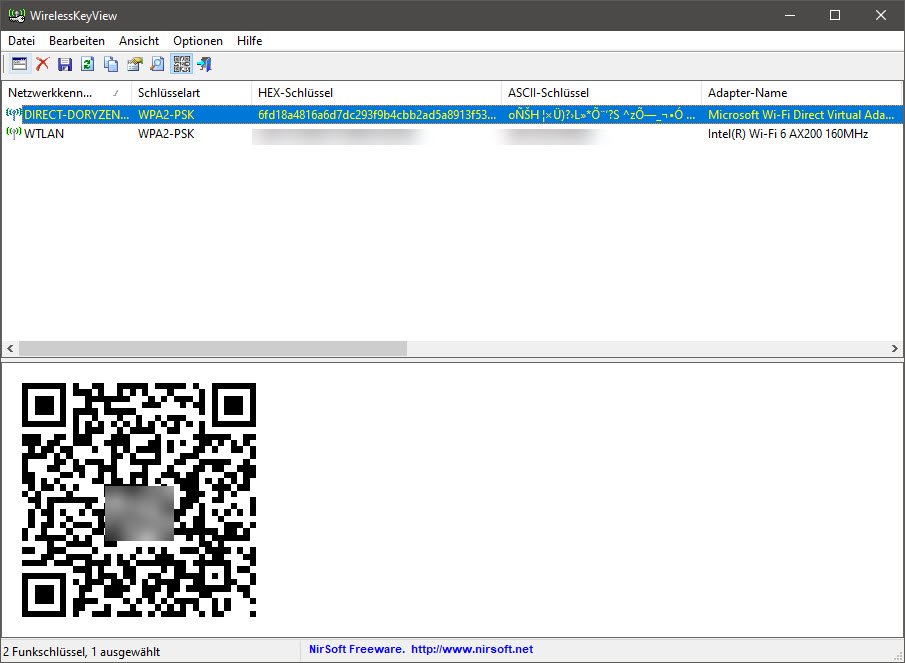
Task: Click the ASCII key cell of DIRECT-DORYZEN
Action: coord(601,115)
